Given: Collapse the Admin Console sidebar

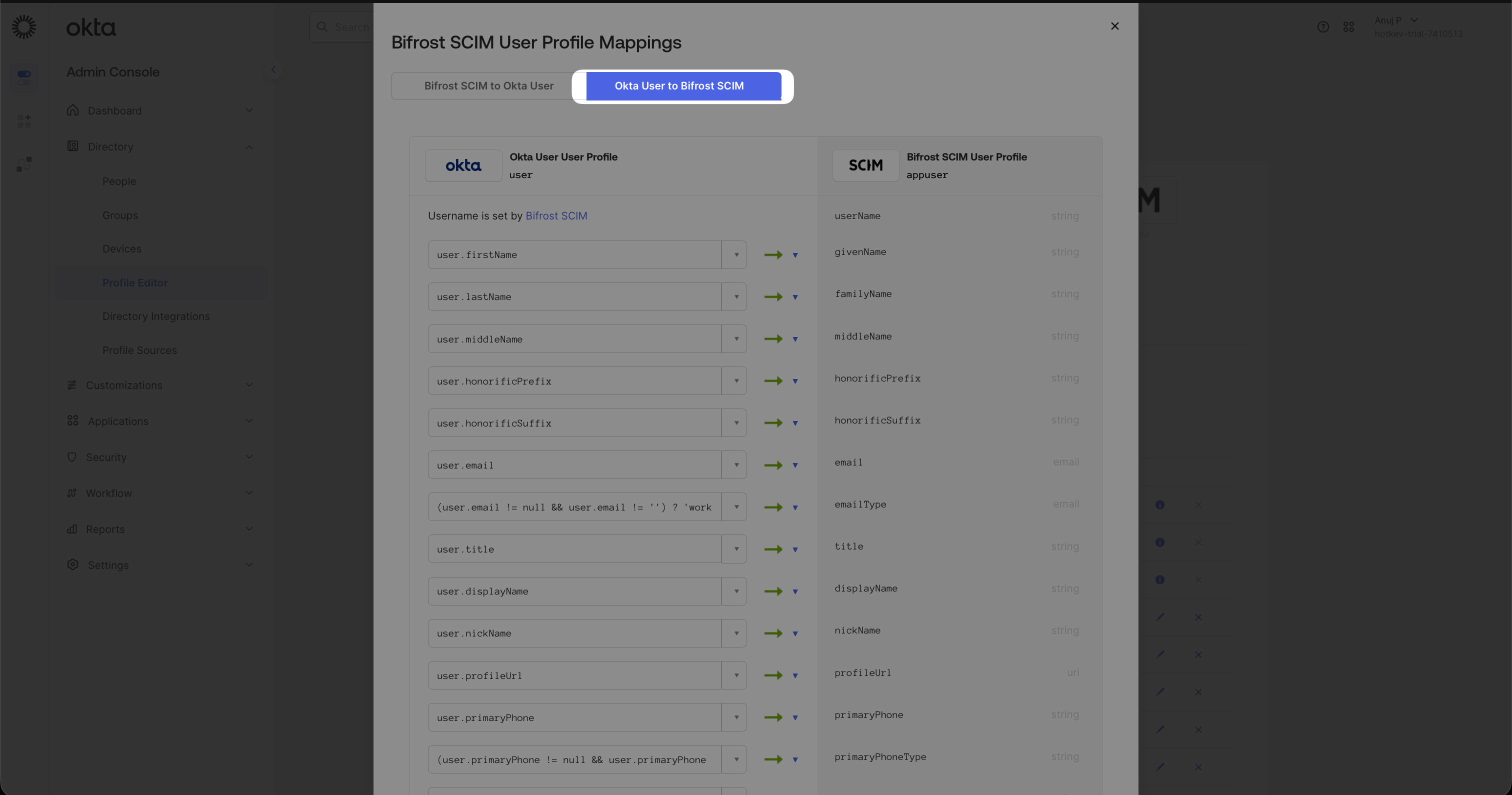Looking at the screenshot, I should 273,69.
